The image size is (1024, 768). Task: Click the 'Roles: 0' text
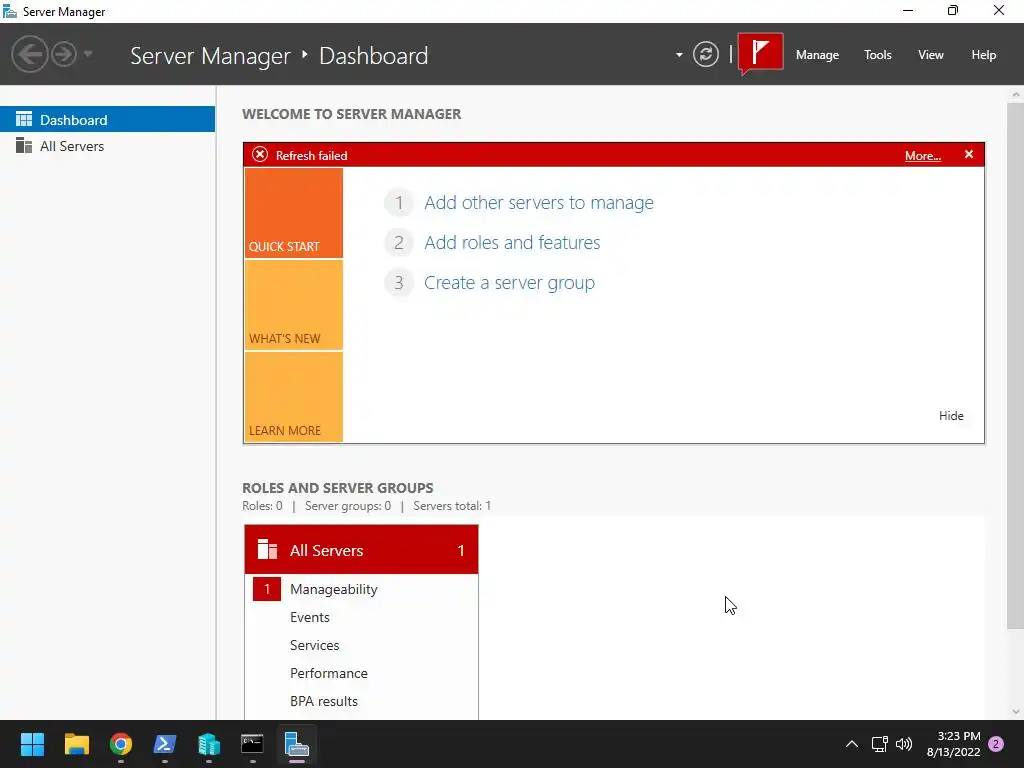(262, 506)
